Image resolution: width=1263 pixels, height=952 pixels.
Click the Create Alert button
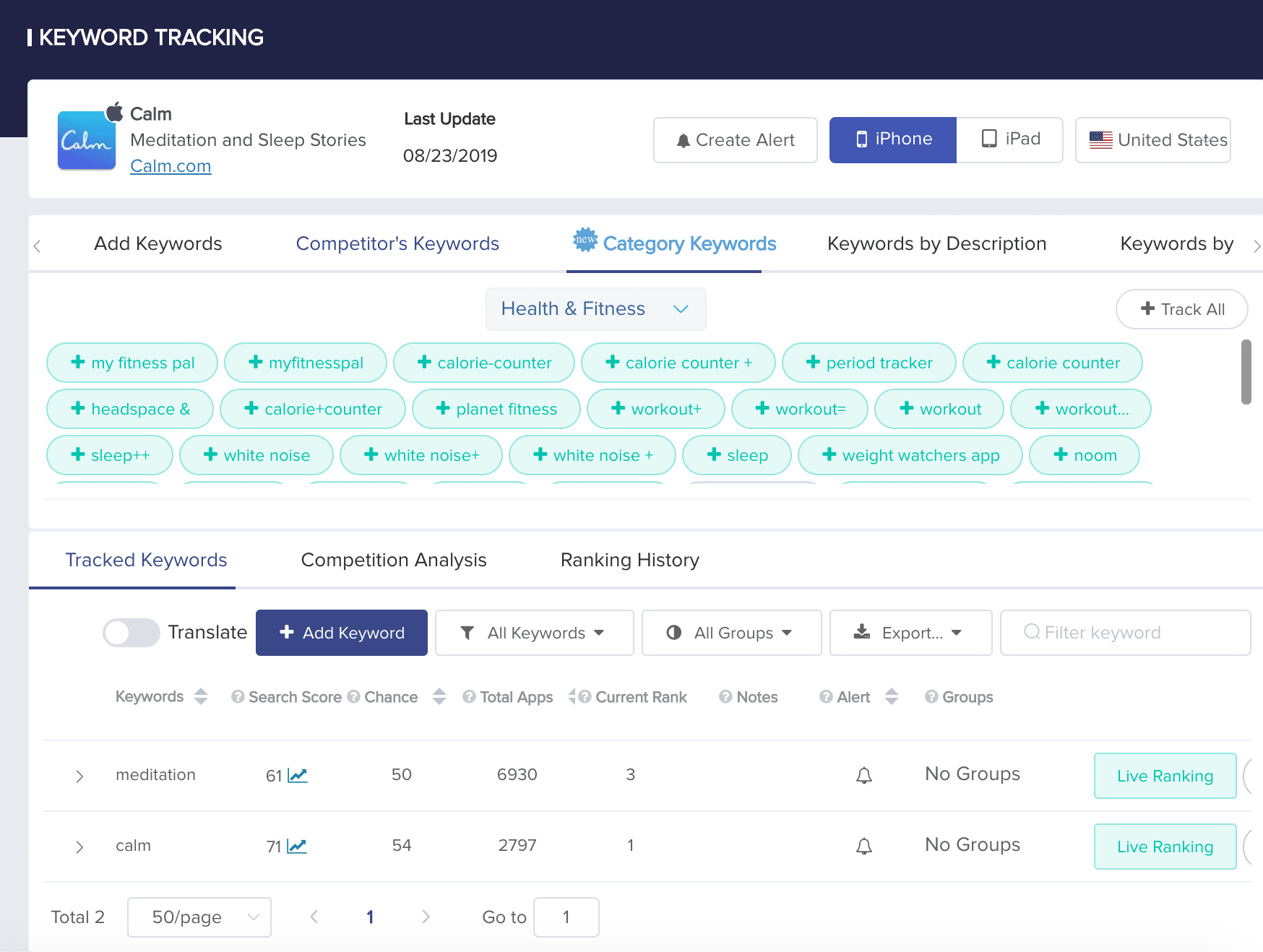[736, 140]
